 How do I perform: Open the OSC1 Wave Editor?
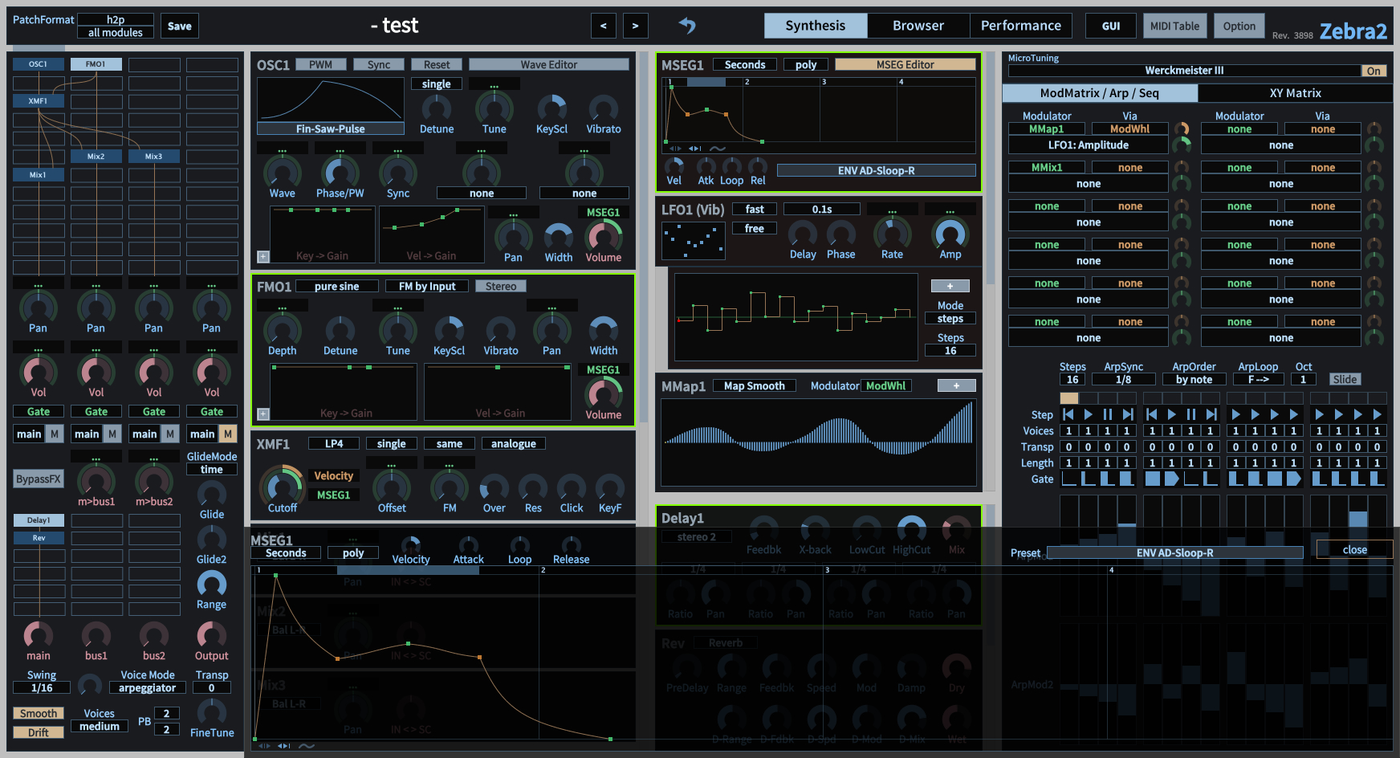pos(549,64)
